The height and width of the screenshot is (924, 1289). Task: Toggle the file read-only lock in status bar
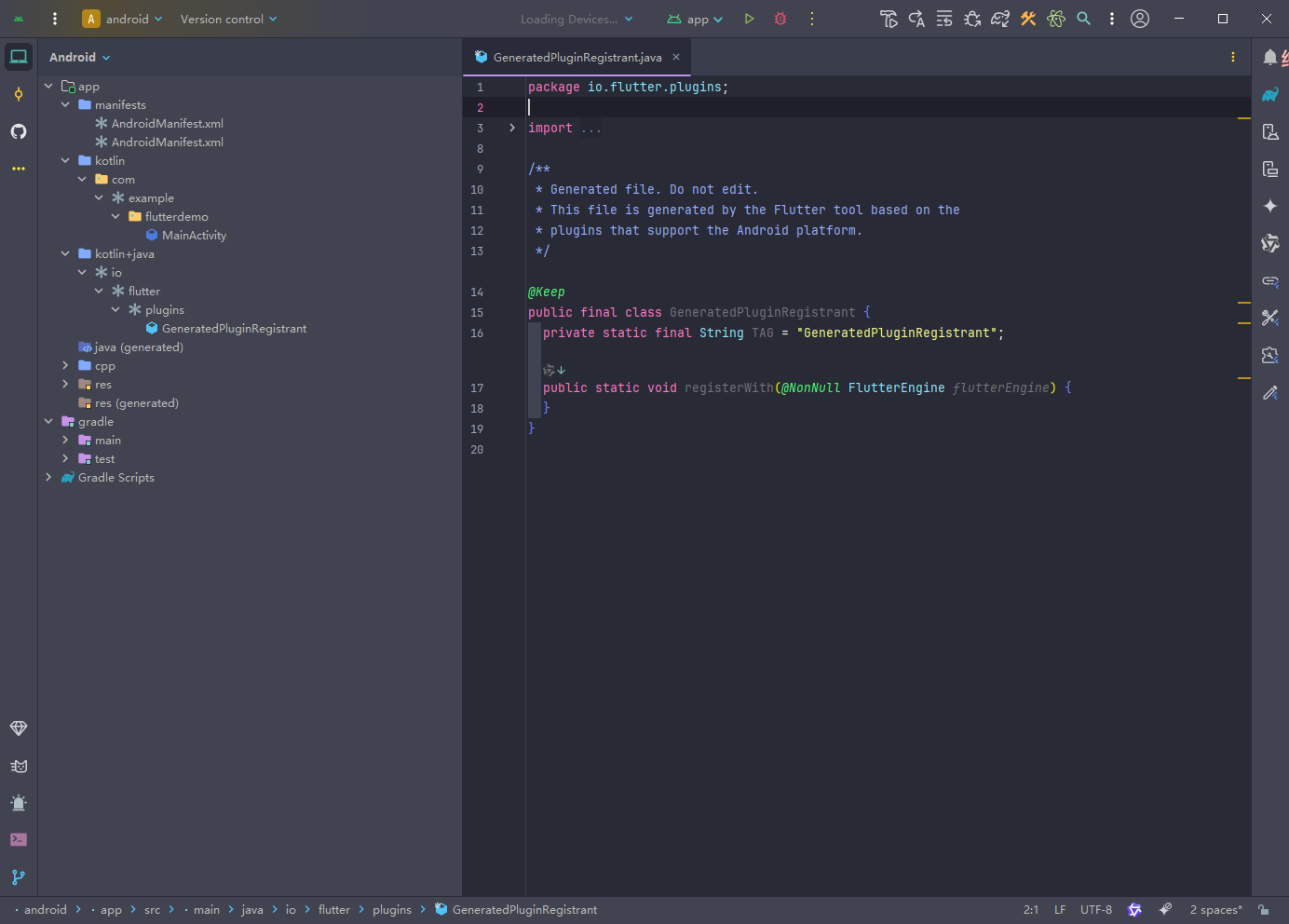pyautogui.click(x=1264, y=910)
